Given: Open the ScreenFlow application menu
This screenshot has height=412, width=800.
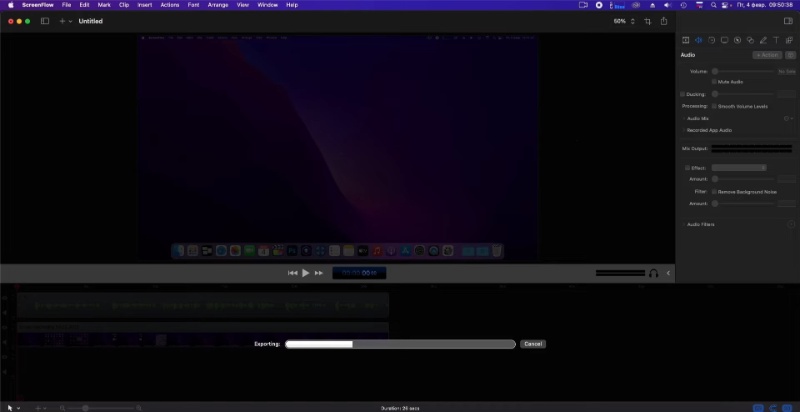Looking at the screenshot, I should (x=38, y=5).
